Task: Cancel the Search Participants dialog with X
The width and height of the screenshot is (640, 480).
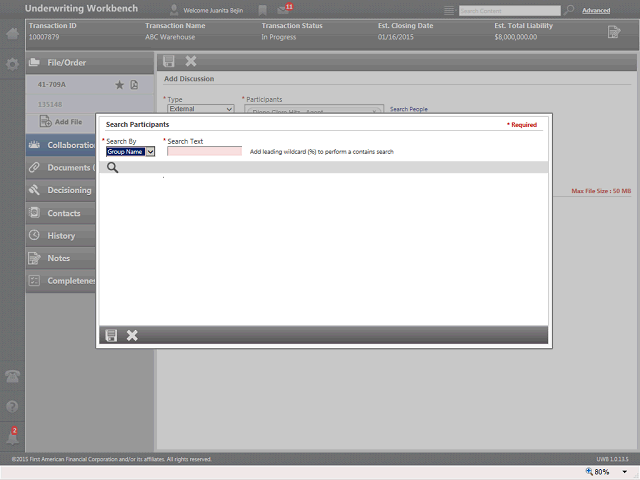Action: (132, 336)
